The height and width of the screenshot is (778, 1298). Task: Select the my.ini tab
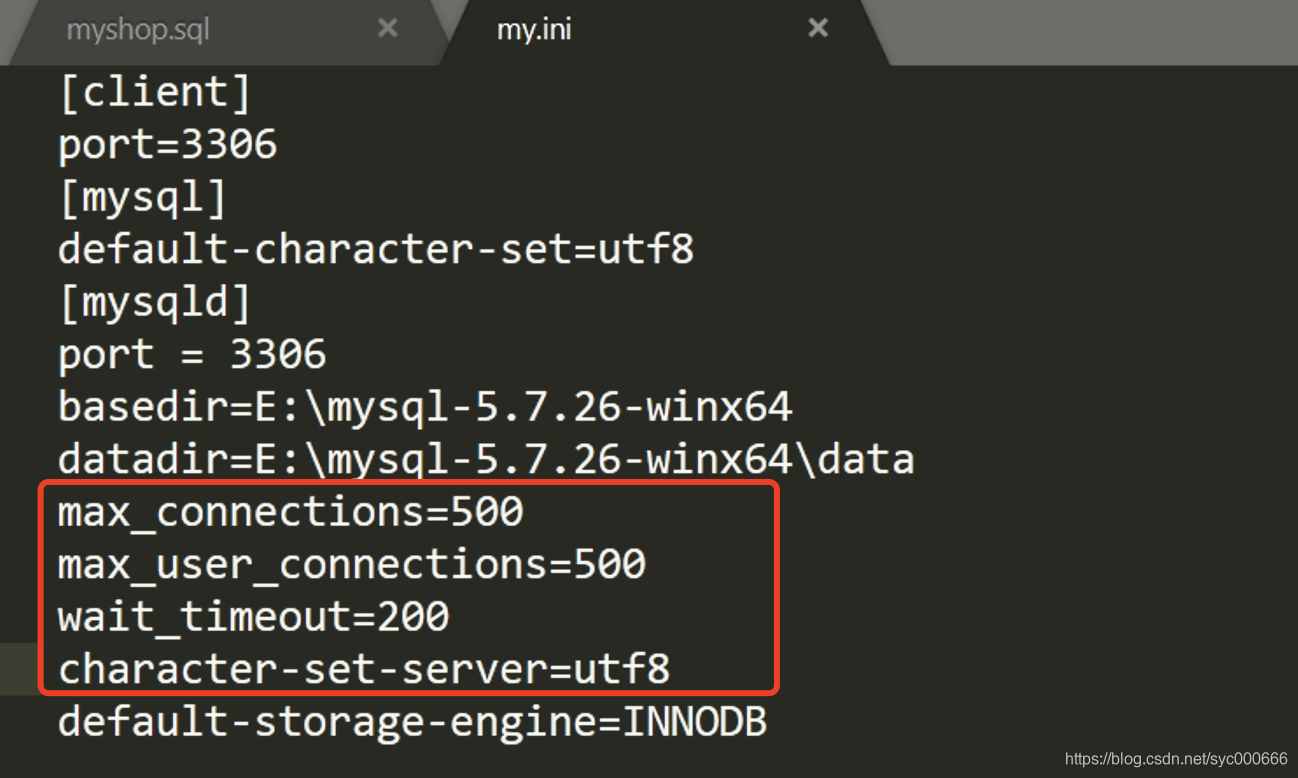pyautogui.click(x=533, y=29)
